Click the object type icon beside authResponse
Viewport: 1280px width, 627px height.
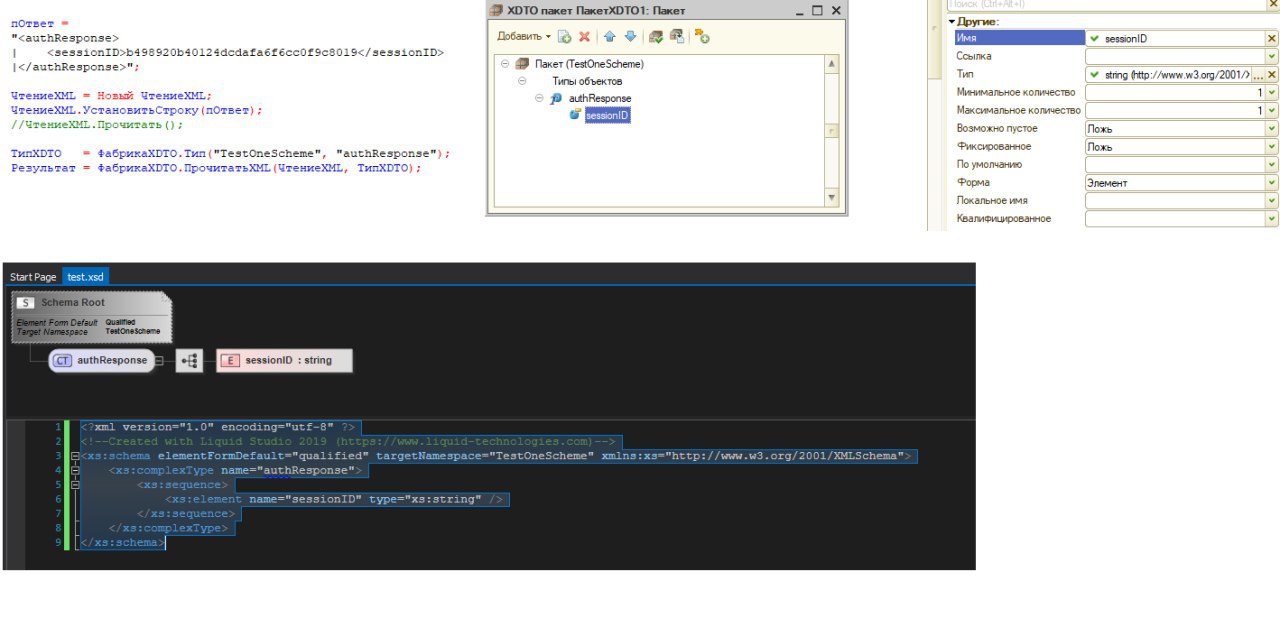coord(557,98)
